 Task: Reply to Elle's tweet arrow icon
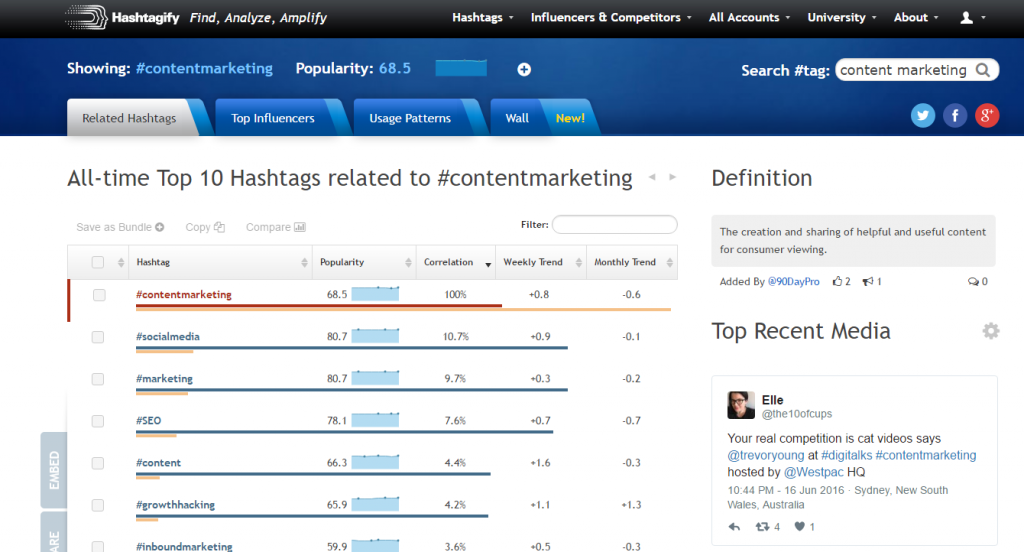tap(734, 527)
